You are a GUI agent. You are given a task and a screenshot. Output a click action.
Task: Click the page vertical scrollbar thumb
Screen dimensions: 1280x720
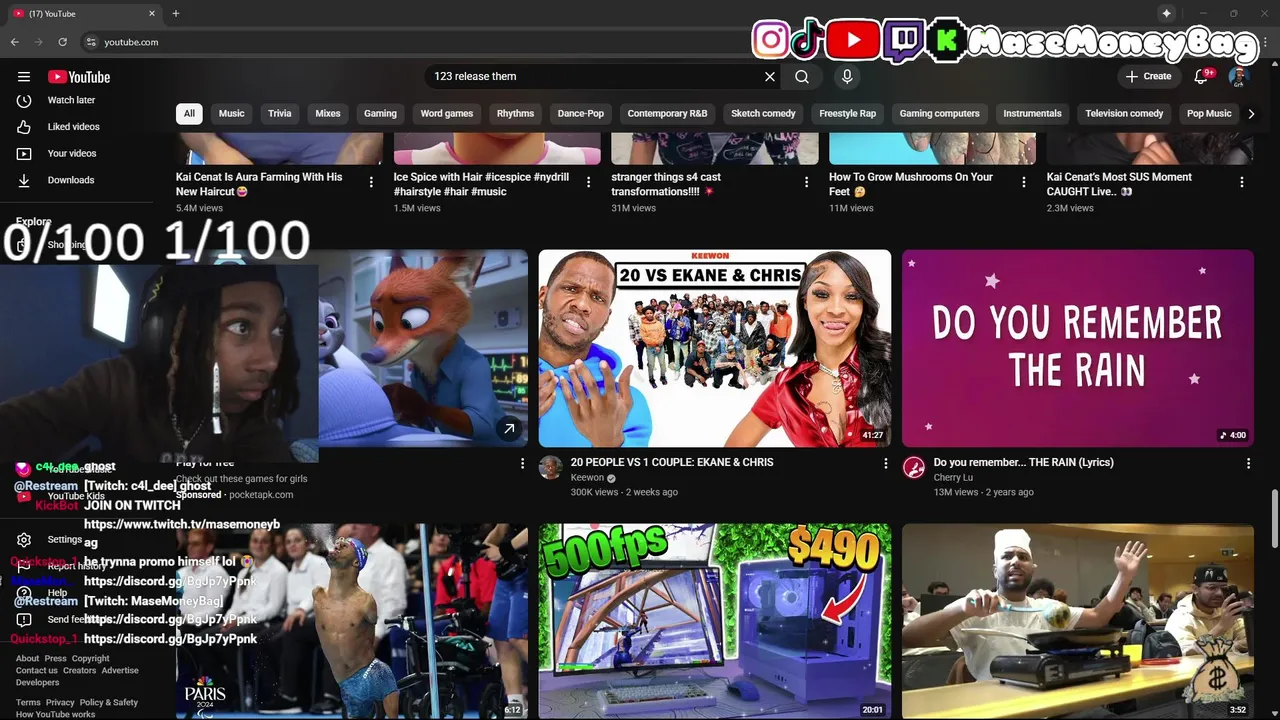tap(1274, 519)
